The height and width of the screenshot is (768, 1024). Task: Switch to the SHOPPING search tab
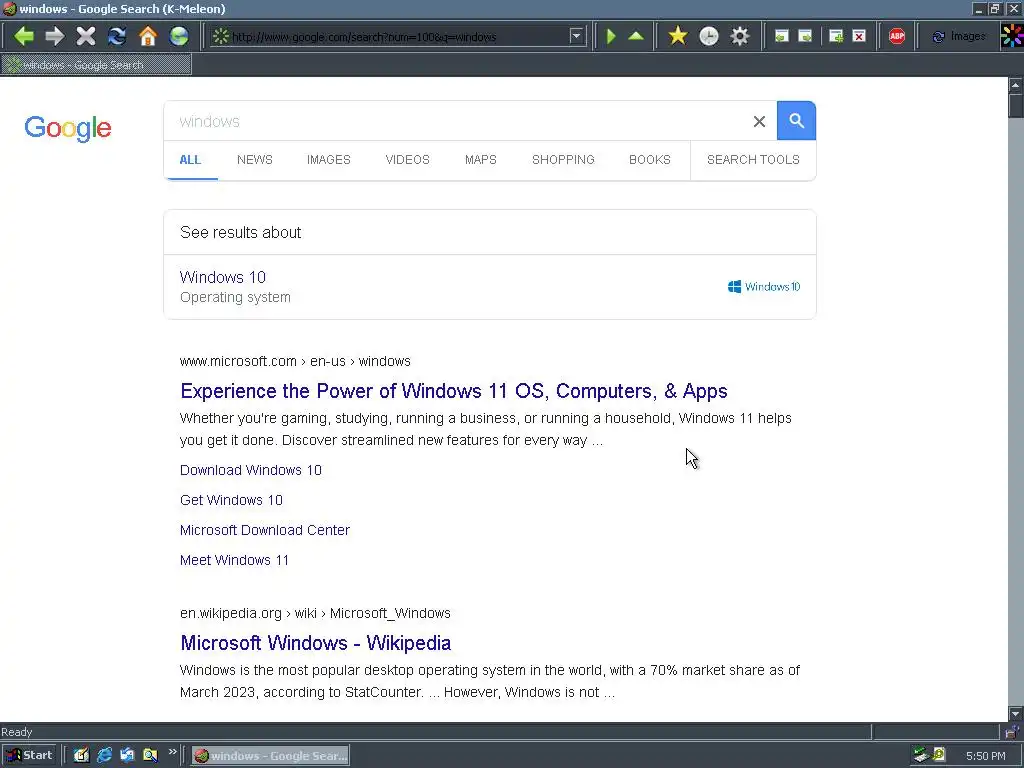point(563,160)
